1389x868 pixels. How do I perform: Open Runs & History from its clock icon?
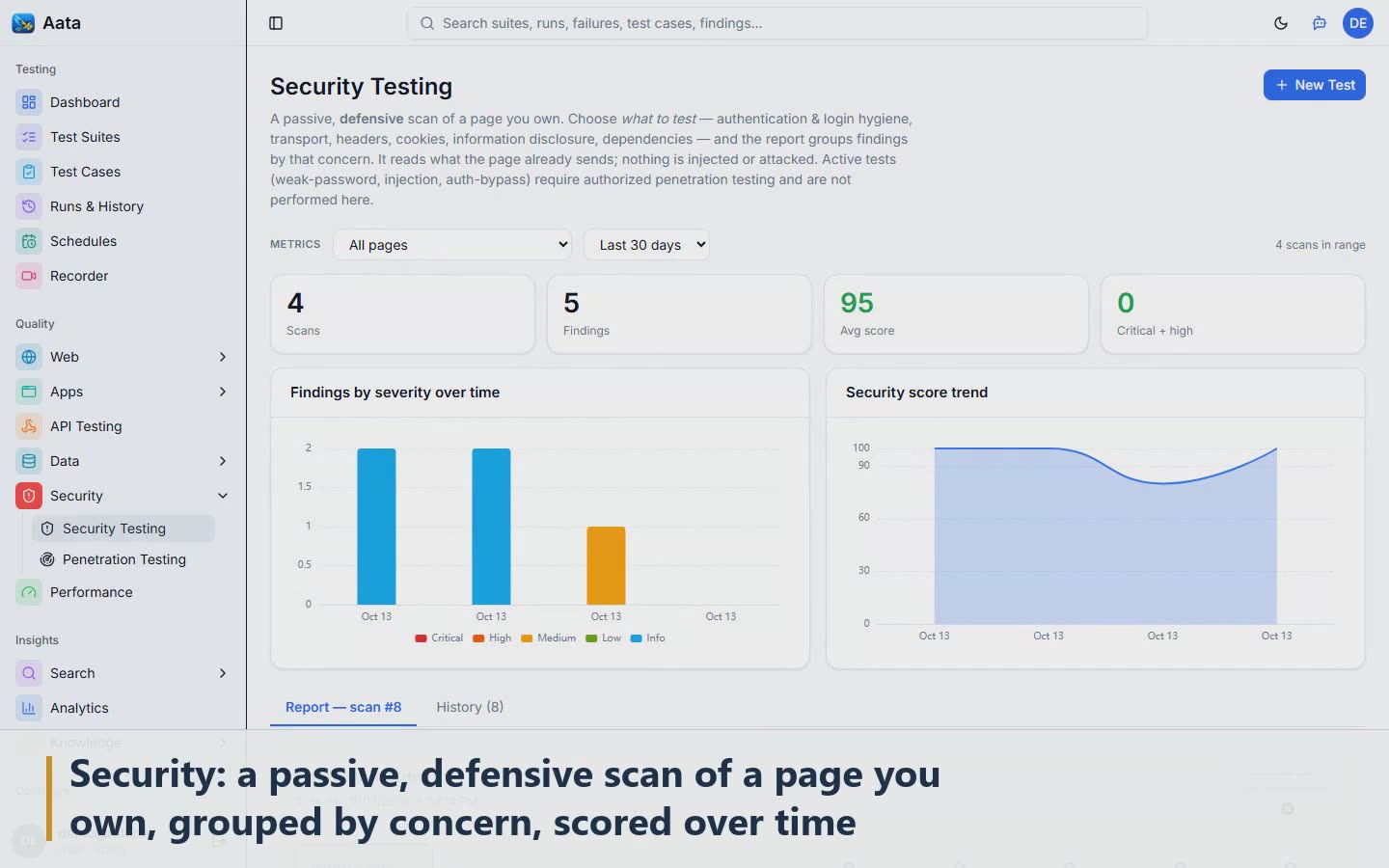click(29, 206)
